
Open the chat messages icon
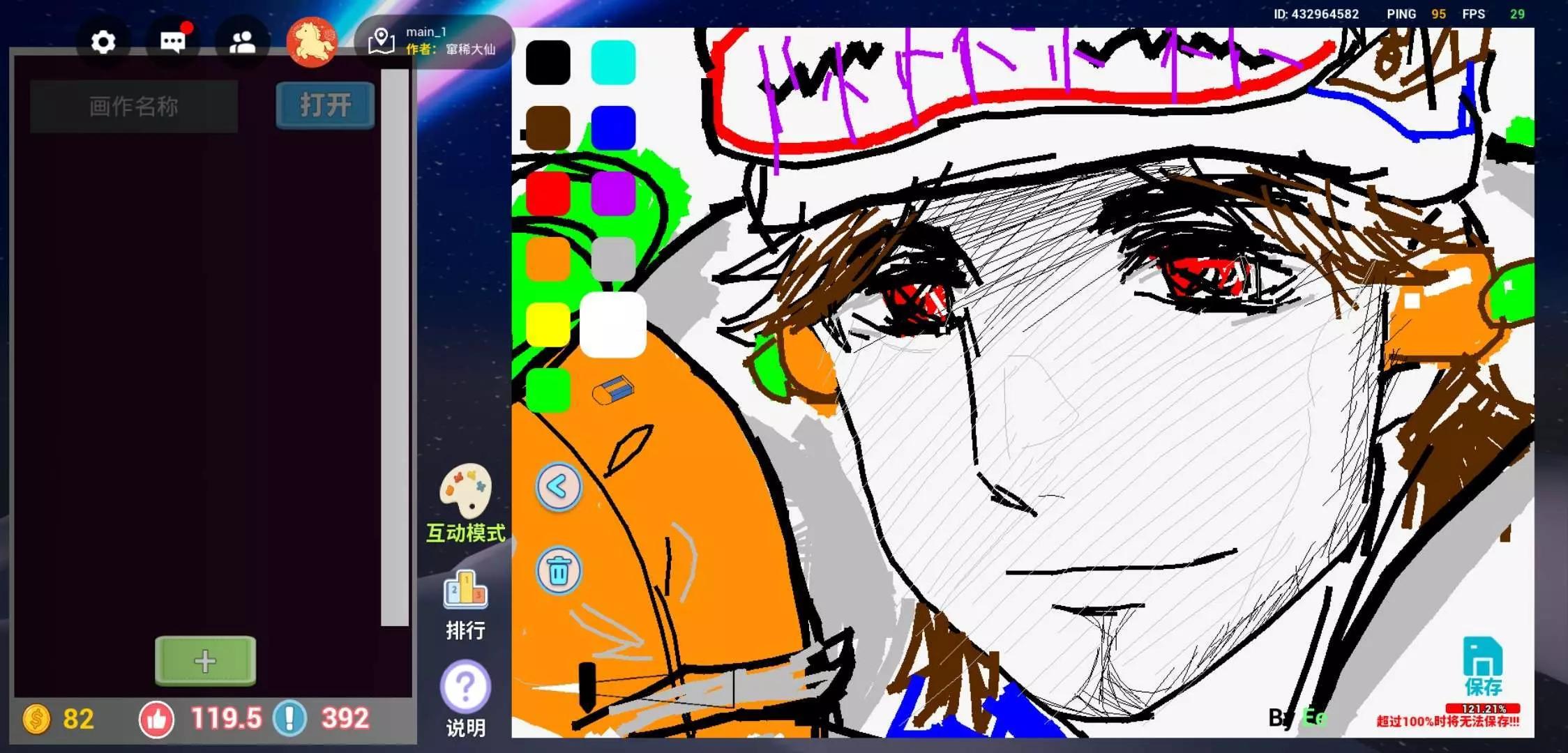click(172, 43)
